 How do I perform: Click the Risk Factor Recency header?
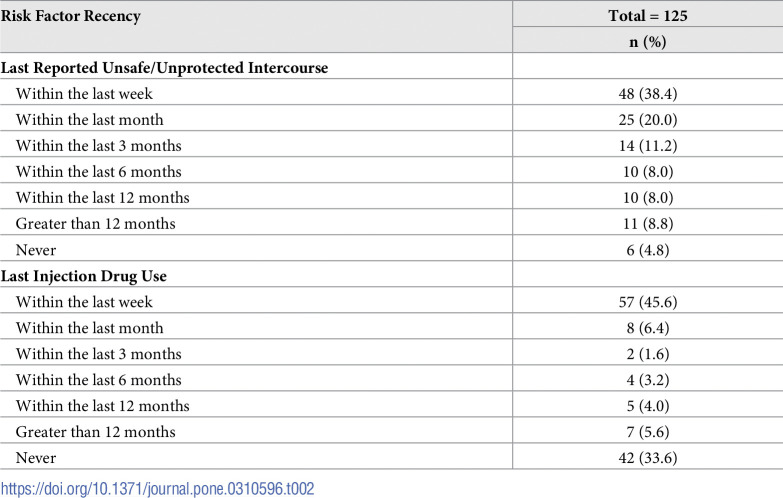pyautogui.click(x=70, y=16)
